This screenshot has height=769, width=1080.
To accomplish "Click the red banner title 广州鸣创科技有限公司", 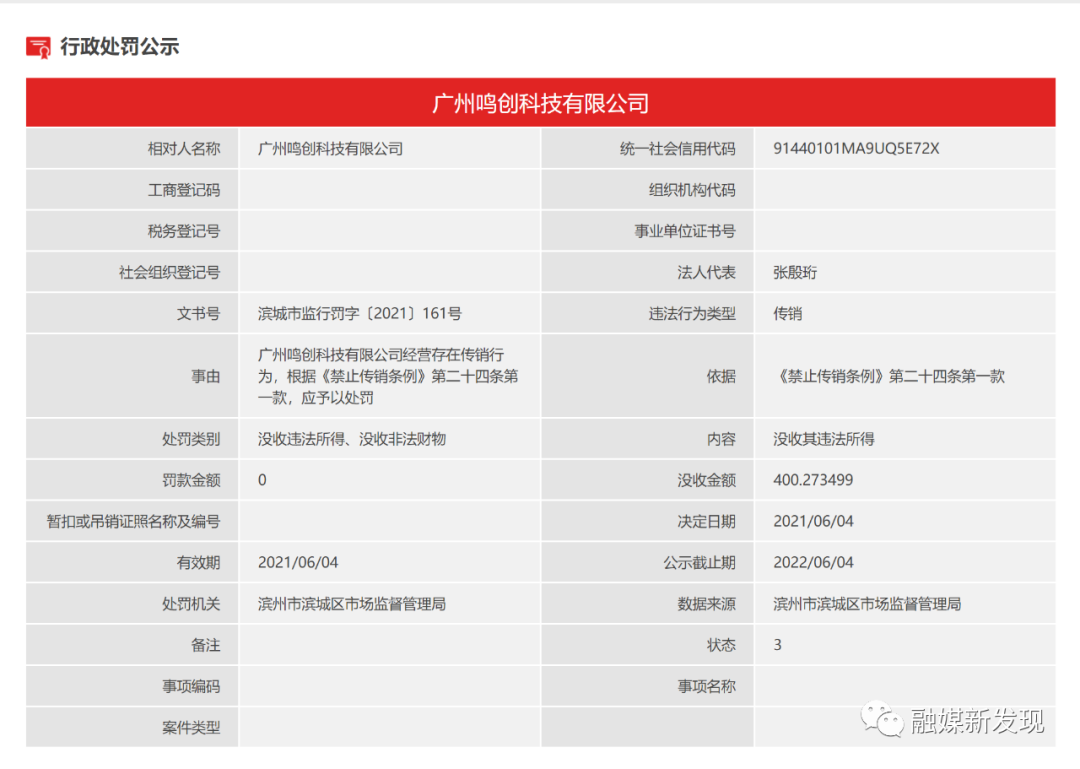I will 540,103.
